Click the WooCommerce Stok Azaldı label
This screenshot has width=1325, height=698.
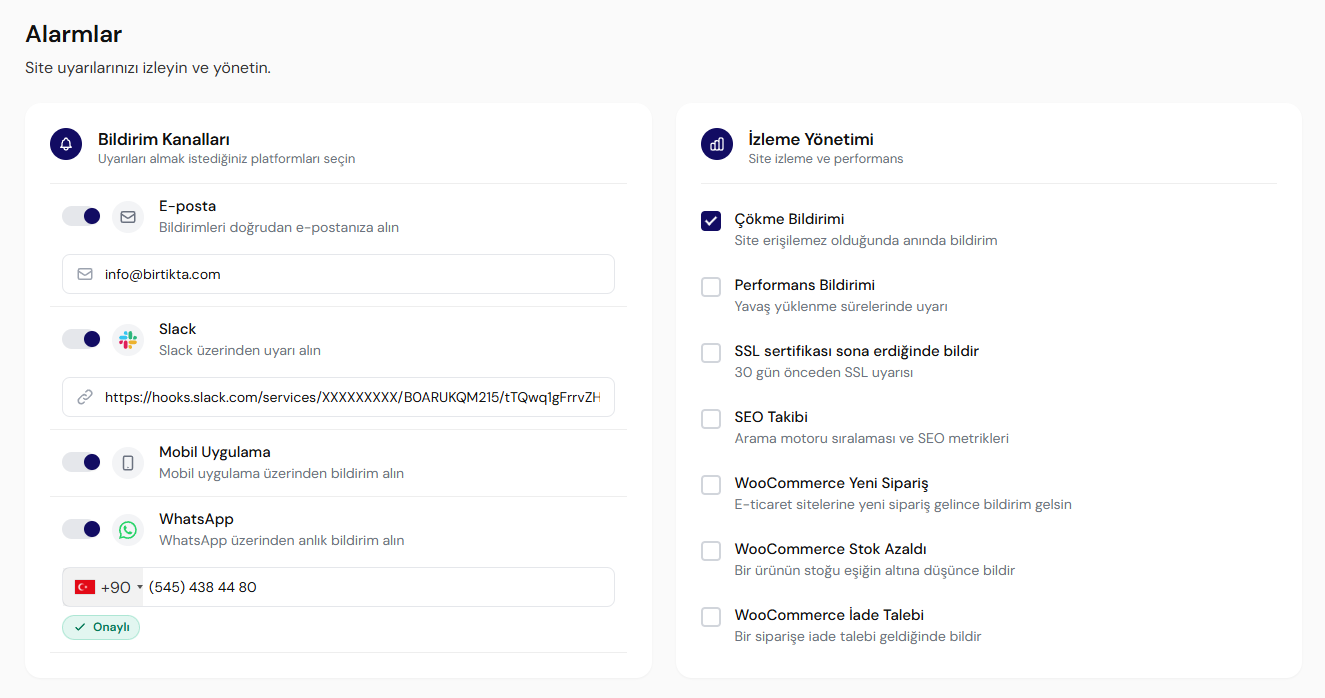831,549
